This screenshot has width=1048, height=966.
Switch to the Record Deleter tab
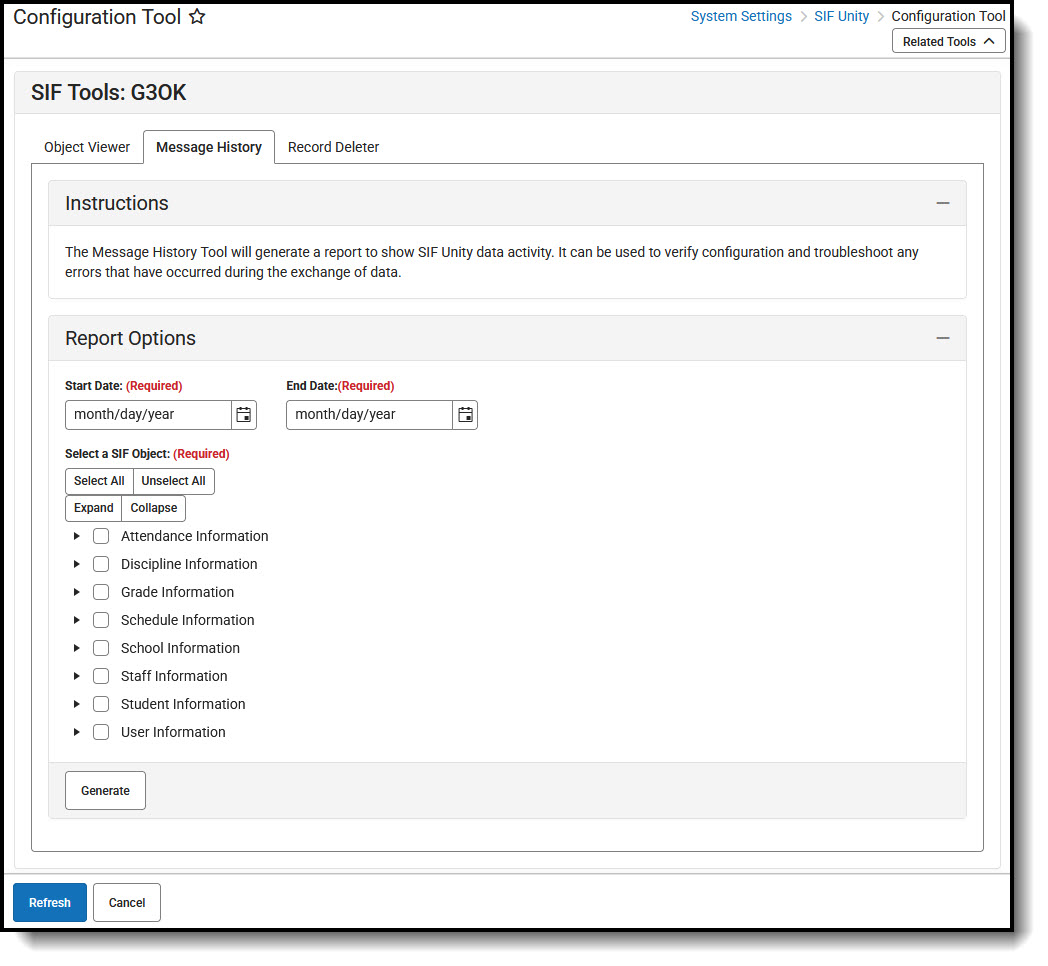coord(333,147)
